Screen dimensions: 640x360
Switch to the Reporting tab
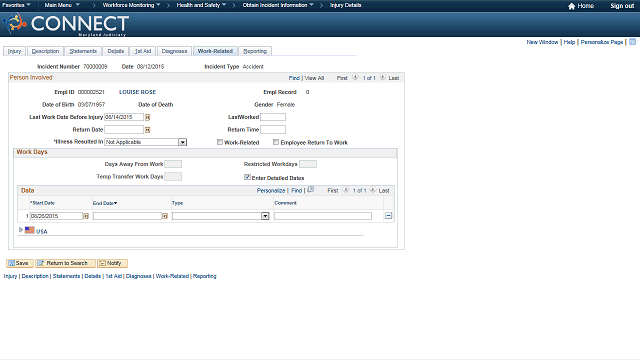[255, 51]
